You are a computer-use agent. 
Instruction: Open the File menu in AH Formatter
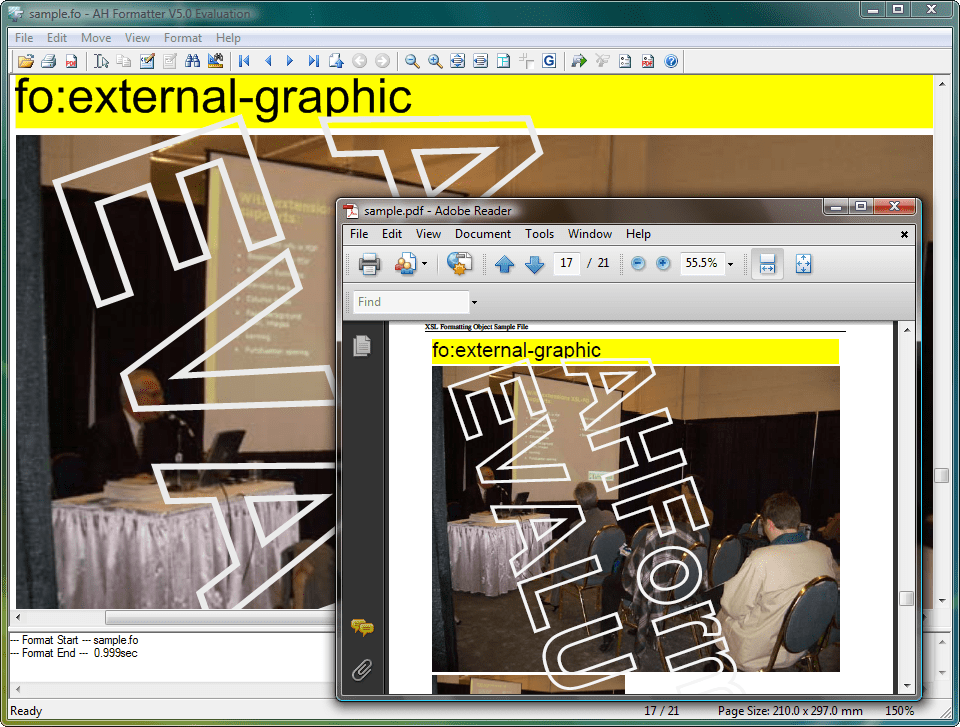pyautogui.click(x=24, y=38)
